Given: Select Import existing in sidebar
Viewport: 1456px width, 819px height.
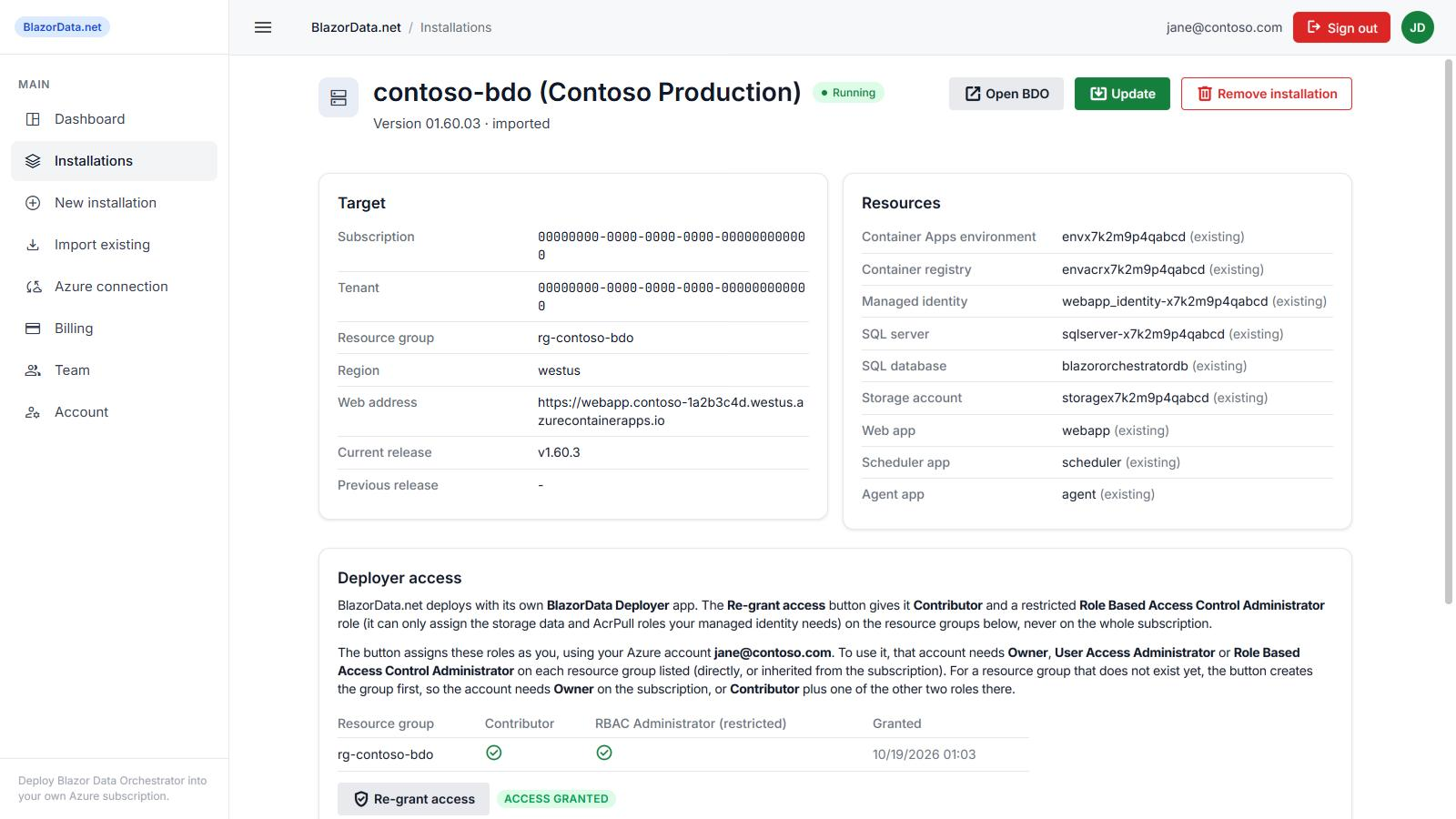Looking at the screenshot, I should pos(114,245).
